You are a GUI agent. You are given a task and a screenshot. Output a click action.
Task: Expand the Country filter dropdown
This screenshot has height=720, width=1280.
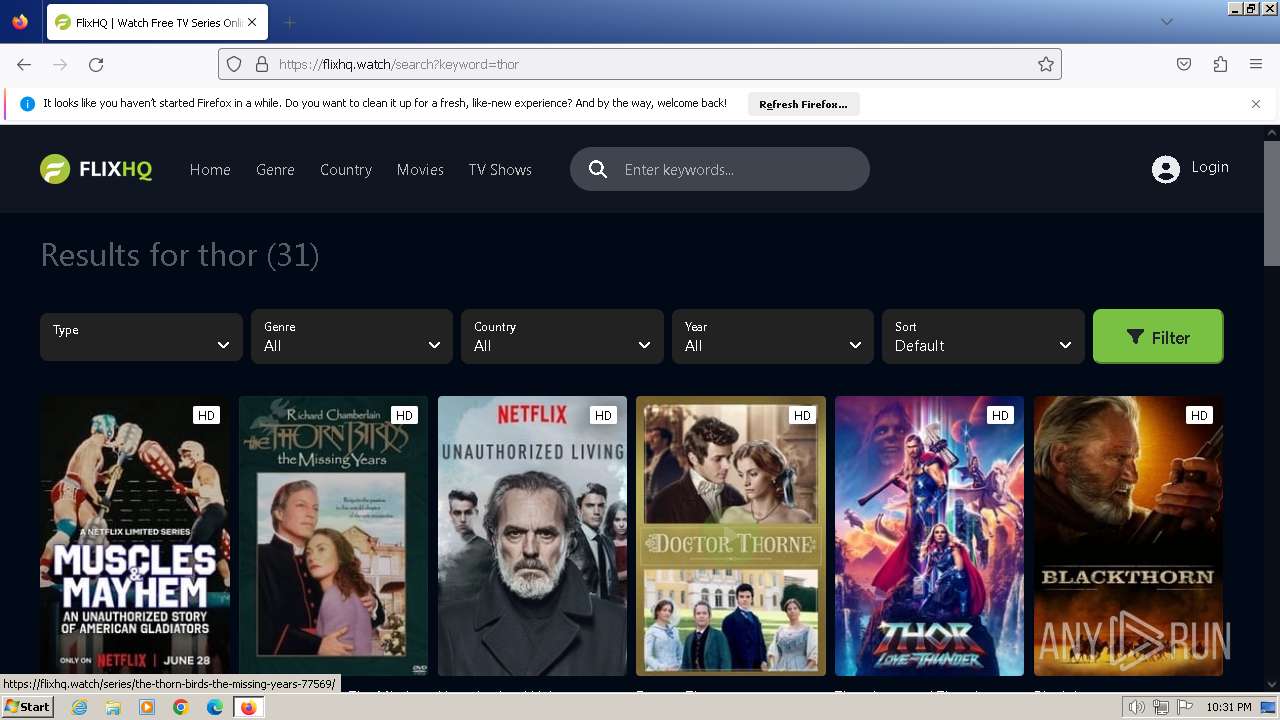562,336
